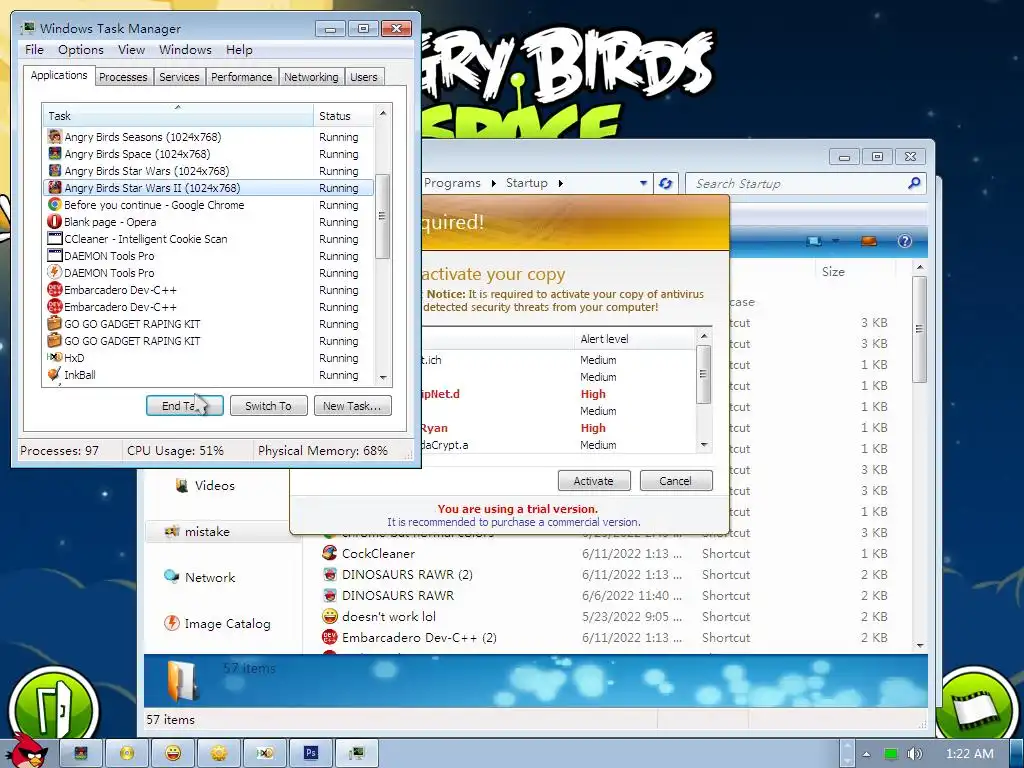Open the View menu in Task Manager

(131, 50)
